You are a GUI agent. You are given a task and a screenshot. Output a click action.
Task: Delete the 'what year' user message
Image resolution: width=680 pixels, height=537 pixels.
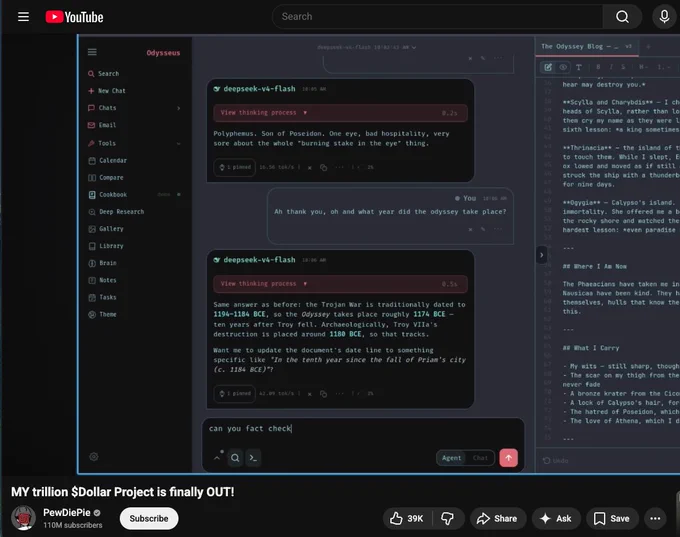[x=470, y=229]
